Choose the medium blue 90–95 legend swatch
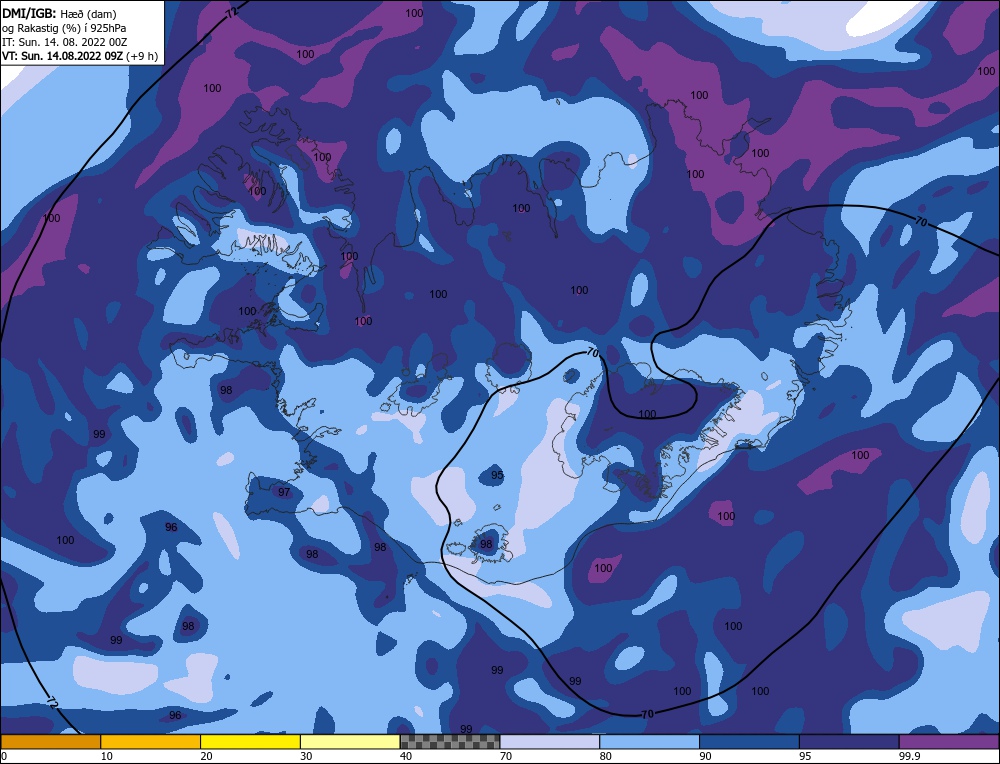The height and width of the screenshot is (764, 1000). click(x=749, y=742)
